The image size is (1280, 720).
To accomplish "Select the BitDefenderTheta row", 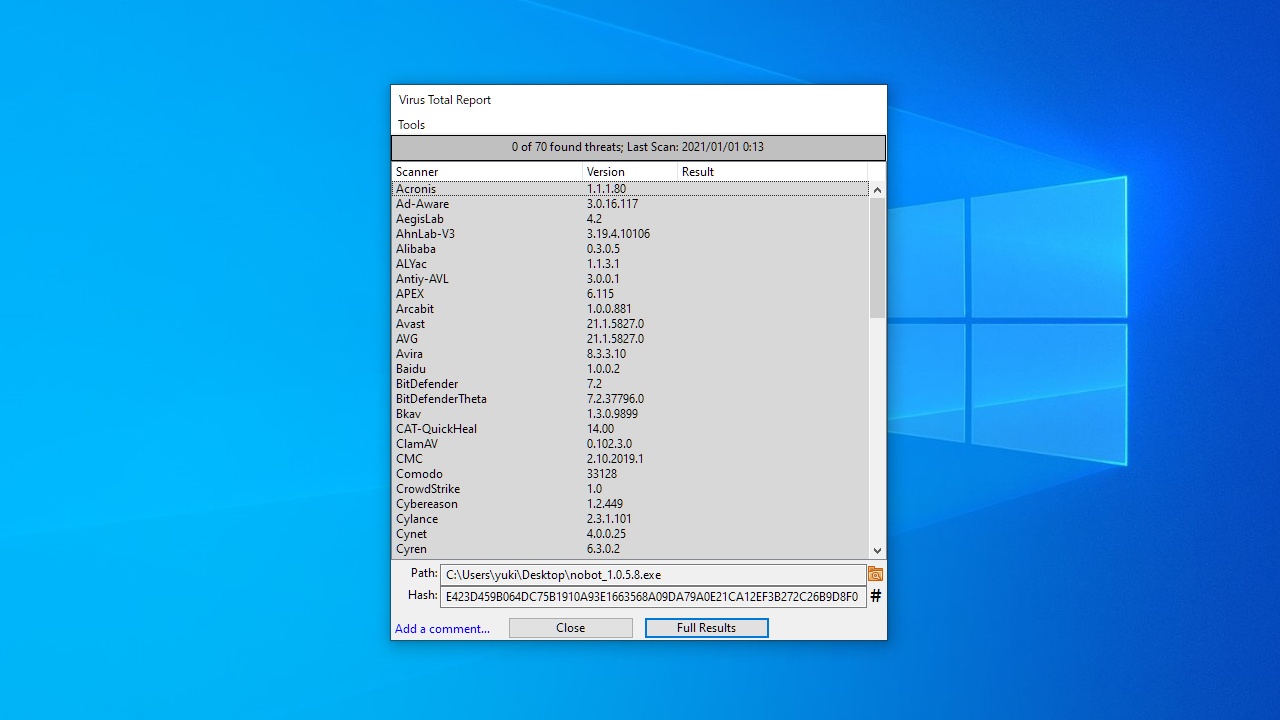I will (630, 399).
